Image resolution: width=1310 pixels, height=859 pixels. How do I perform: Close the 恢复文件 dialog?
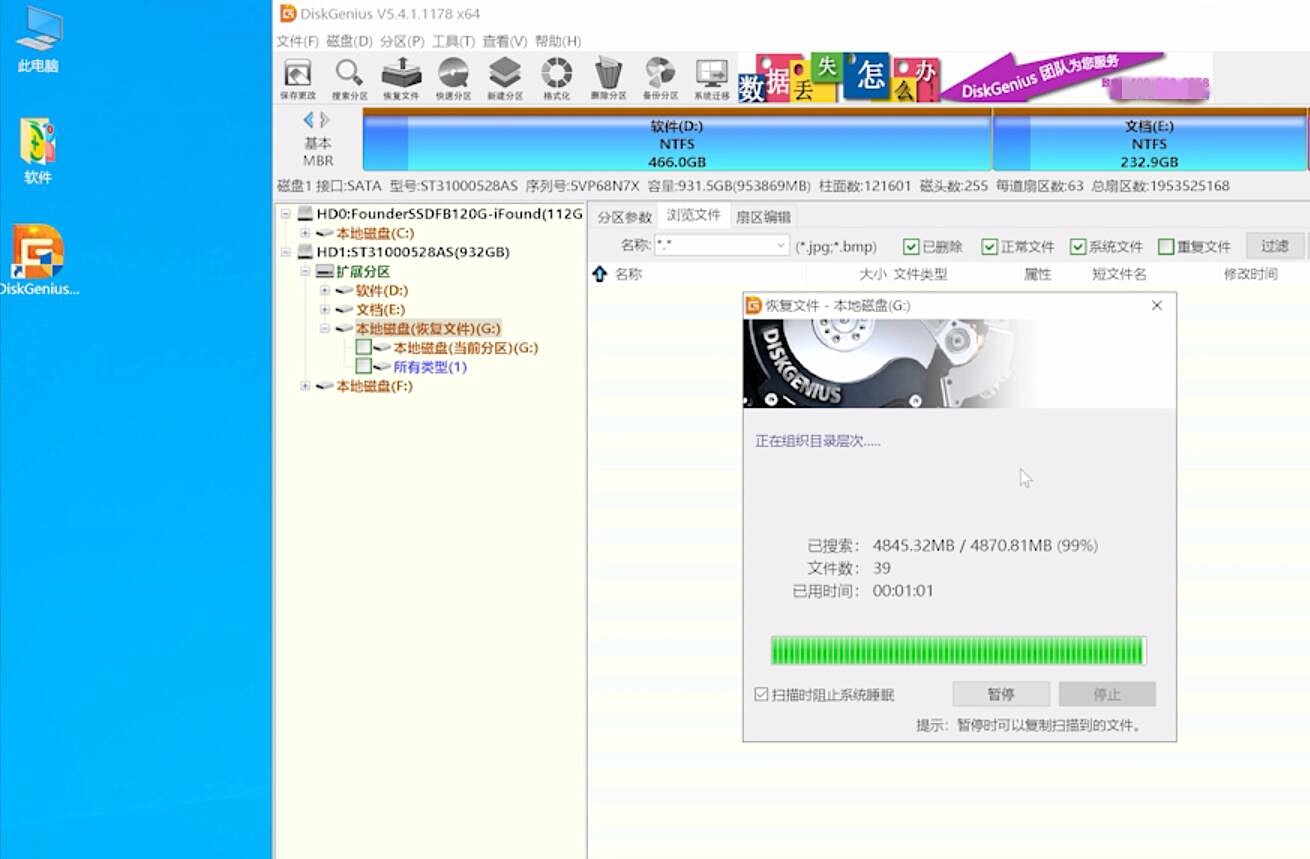click(1157, 305)
